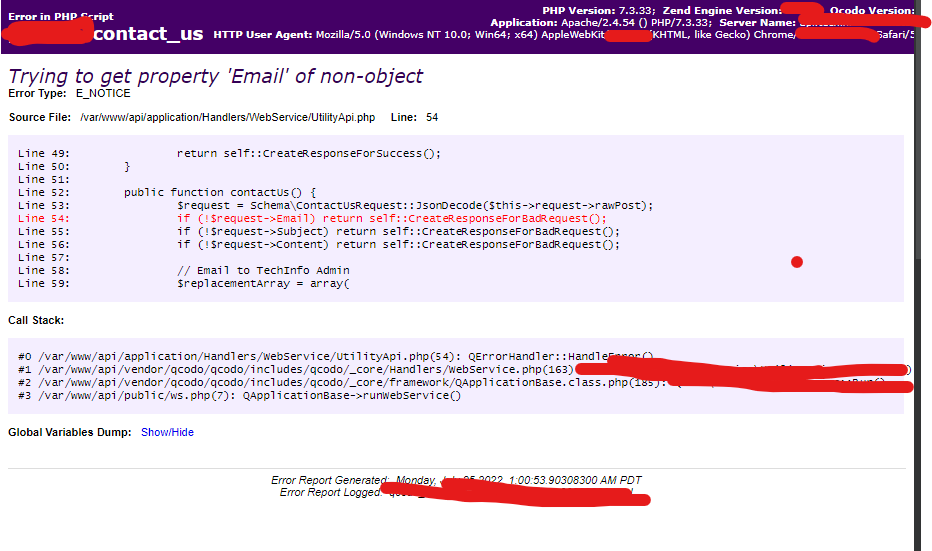The image size is (932, 551).
Task: Click the source file path UtilityApi.php
Action: click(228, 117)
